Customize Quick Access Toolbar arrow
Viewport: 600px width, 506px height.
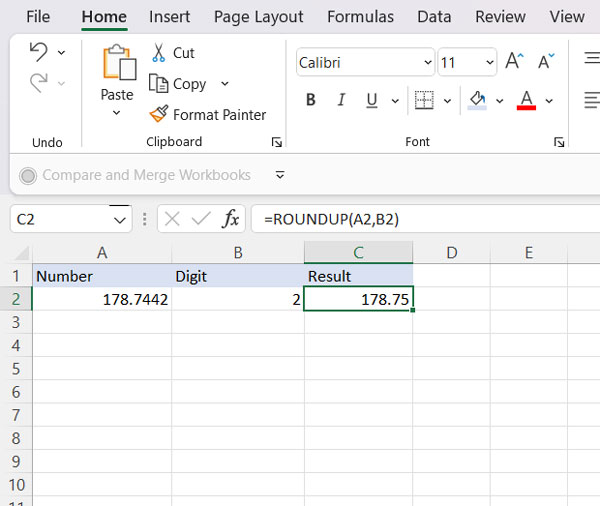[280, 175]
